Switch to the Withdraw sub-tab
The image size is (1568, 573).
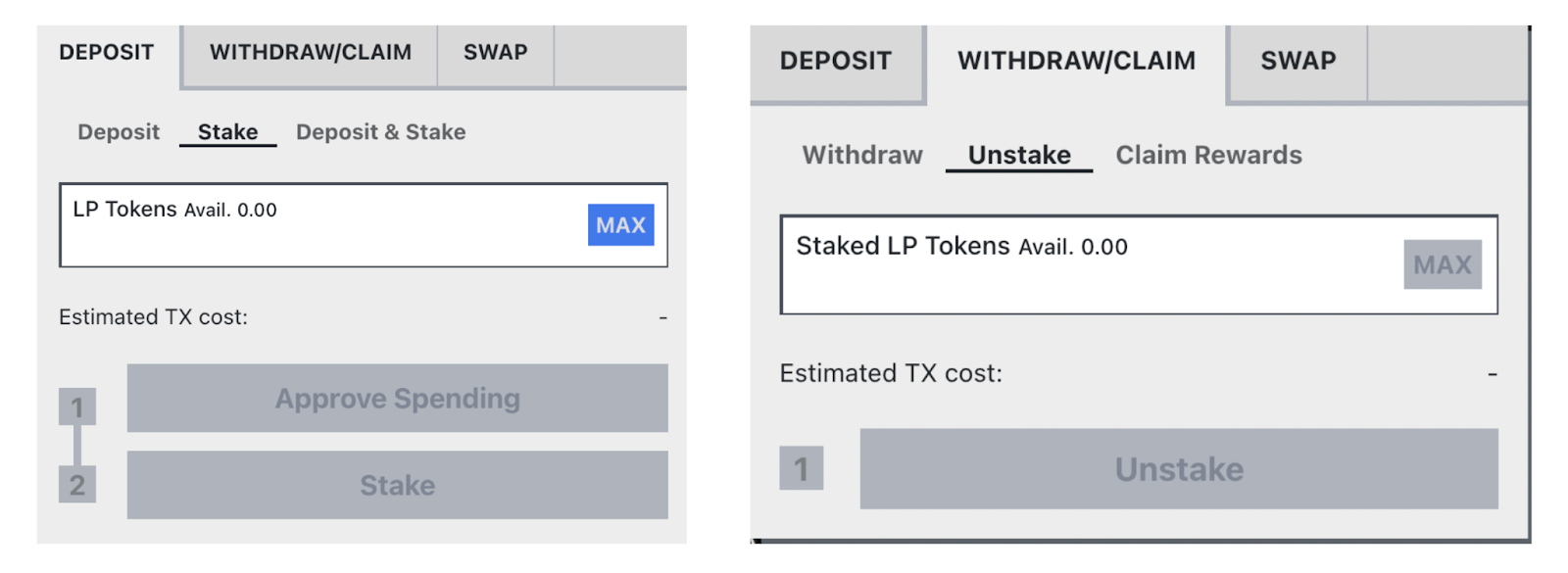pos(862,156)
